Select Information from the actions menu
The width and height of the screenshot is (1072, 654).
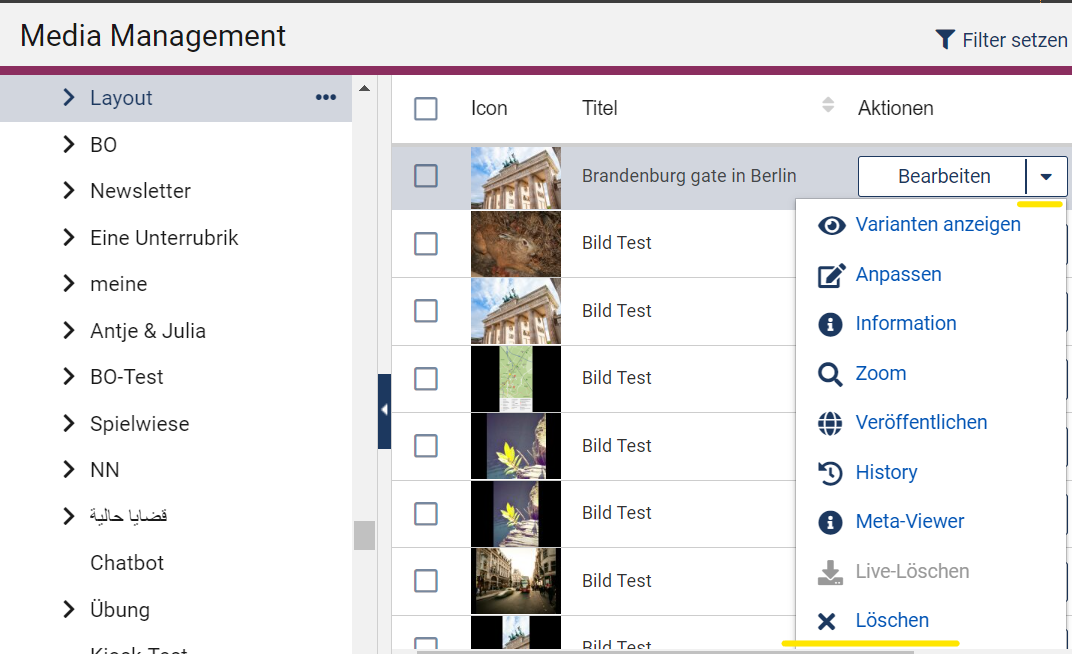pyautogui.click(x=905, y=324)
